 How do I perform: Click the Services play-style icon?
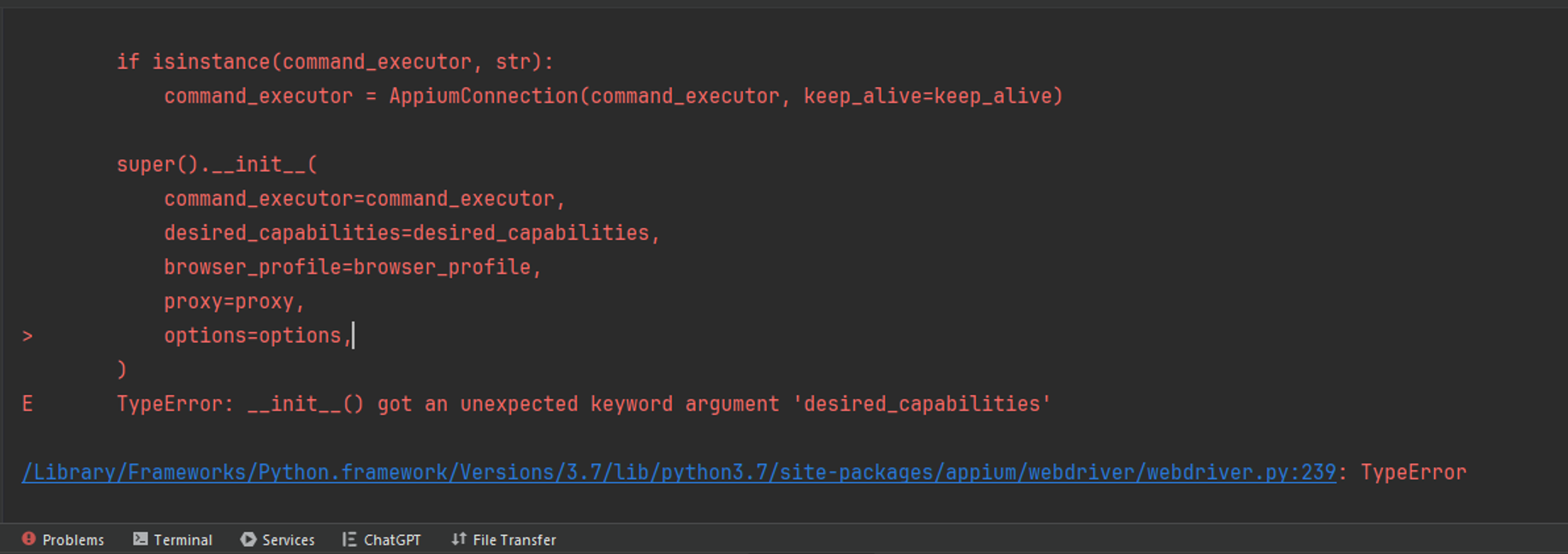click(x=249, y=539)
